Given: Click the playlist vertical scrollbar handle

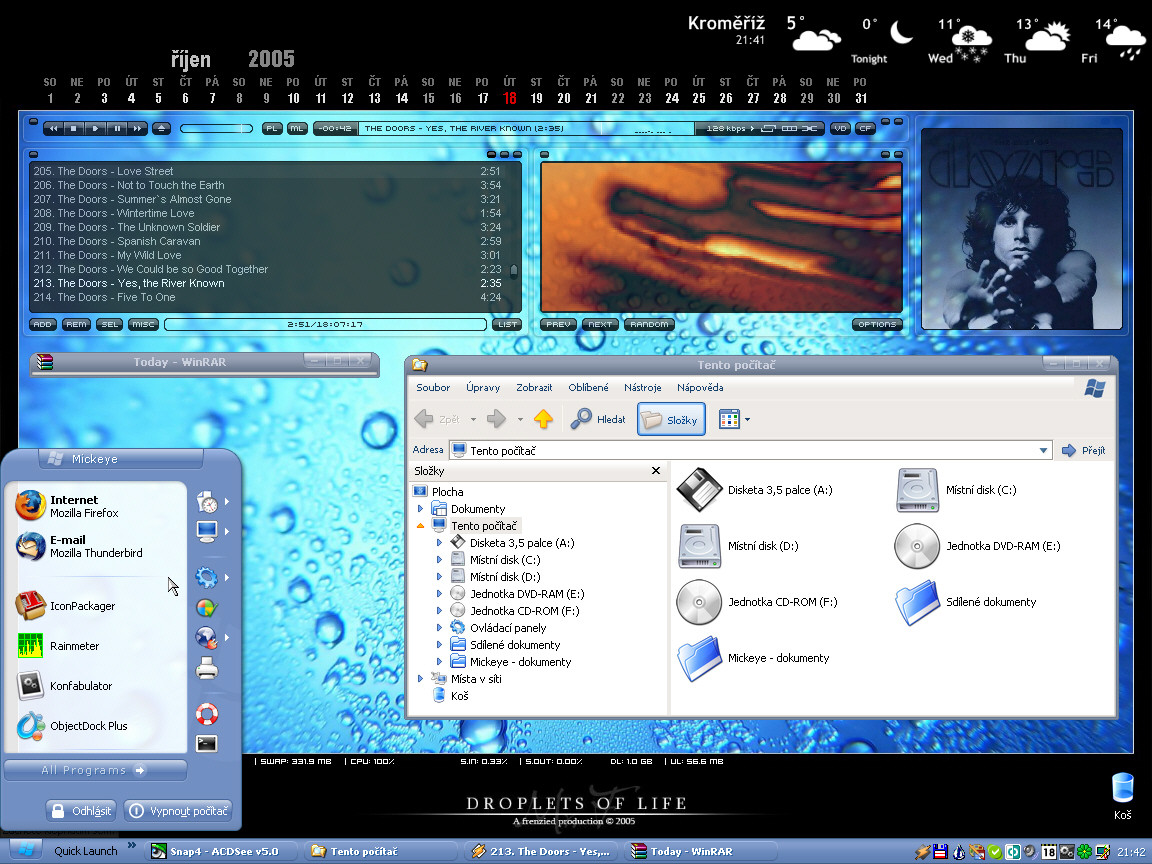Looking at the screenshot, I should (x=514, y=270).
